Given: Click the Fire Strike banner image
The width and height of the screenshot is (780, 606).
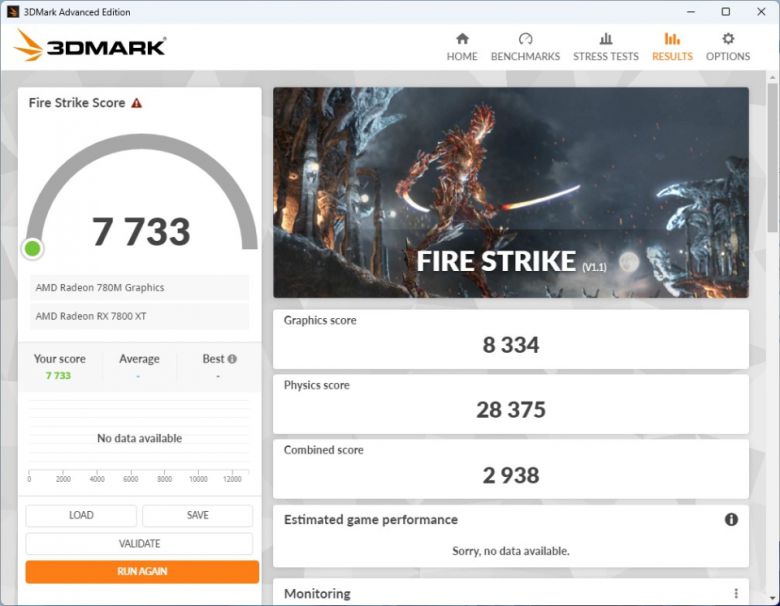Looking at the screenshot, I should click(510, 192).
